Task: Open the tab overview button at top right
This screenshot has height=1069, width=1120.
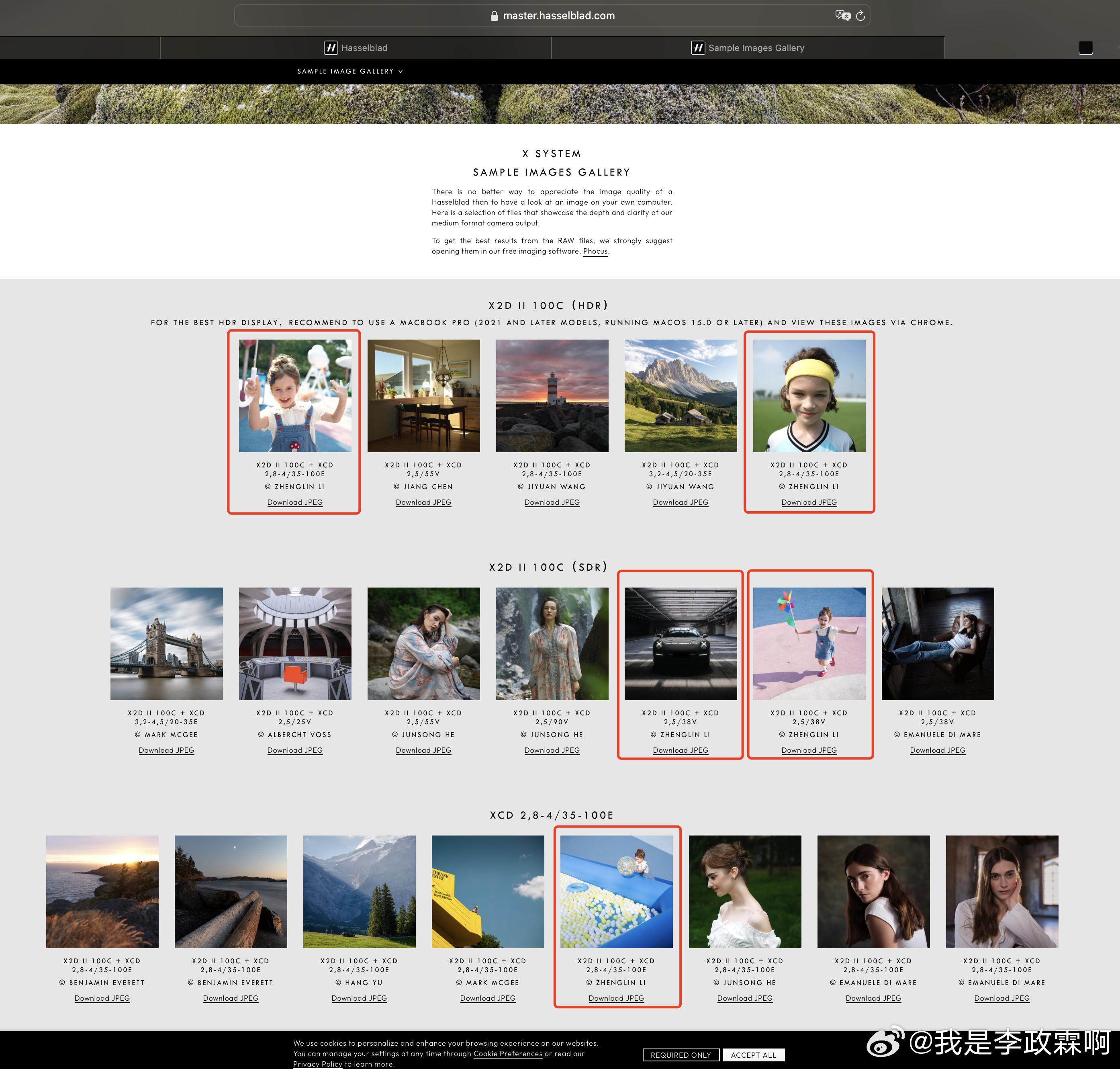Action: [x=1085, y=48]
